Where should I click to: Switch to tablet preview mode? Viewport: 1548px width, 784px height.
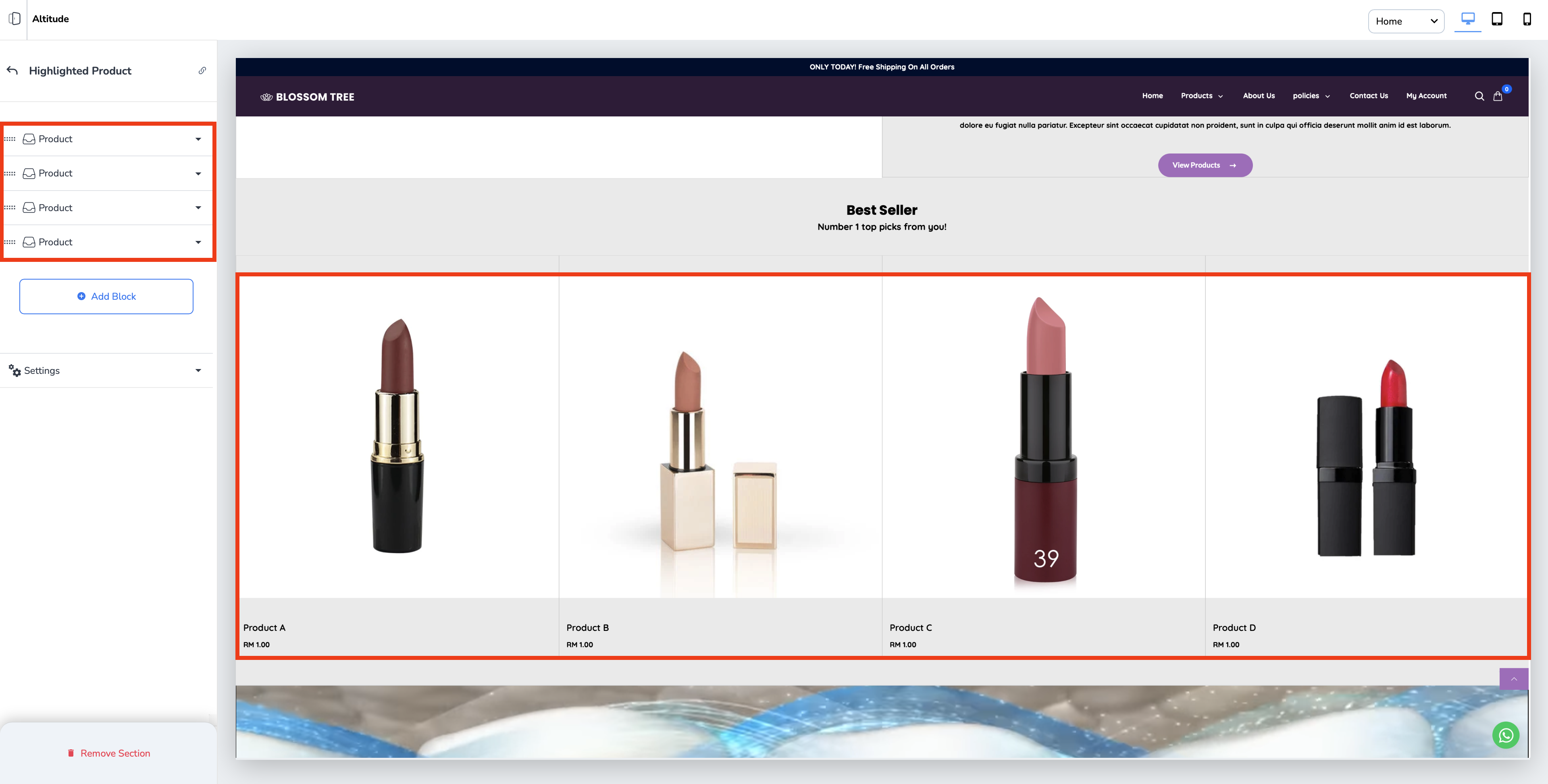pyautogui.click(x=1497, y=19)
